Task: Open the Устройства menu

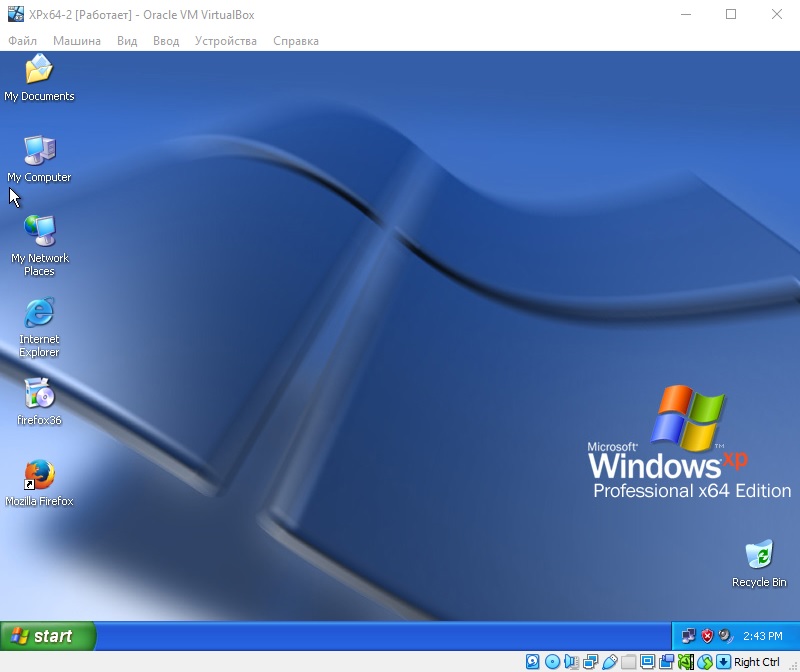Action: pyautogui.click(x=226, y=41)
